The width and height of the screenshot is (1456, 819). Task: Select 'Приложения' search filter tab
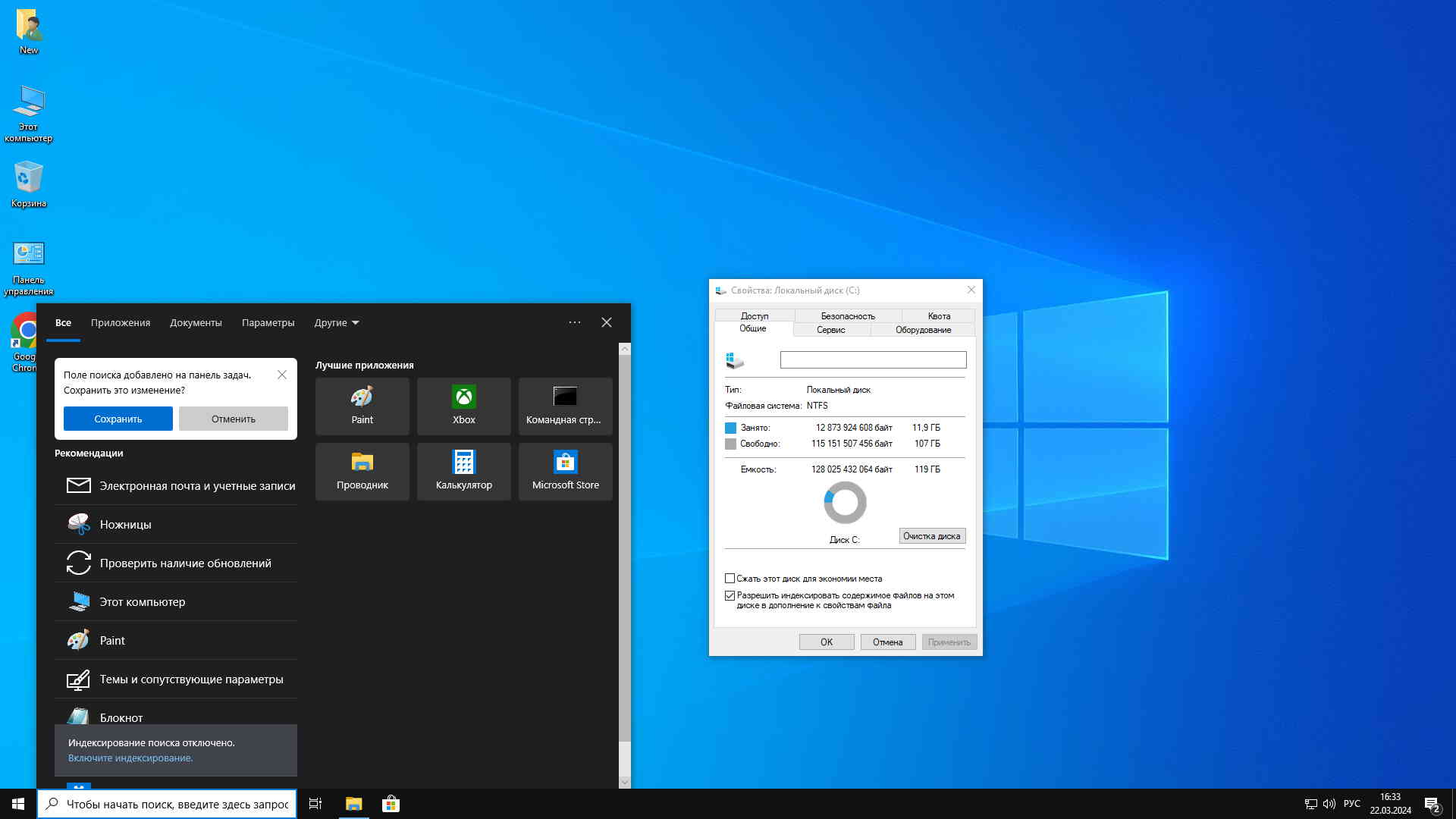pyautogui.click(x=121, y=323)
